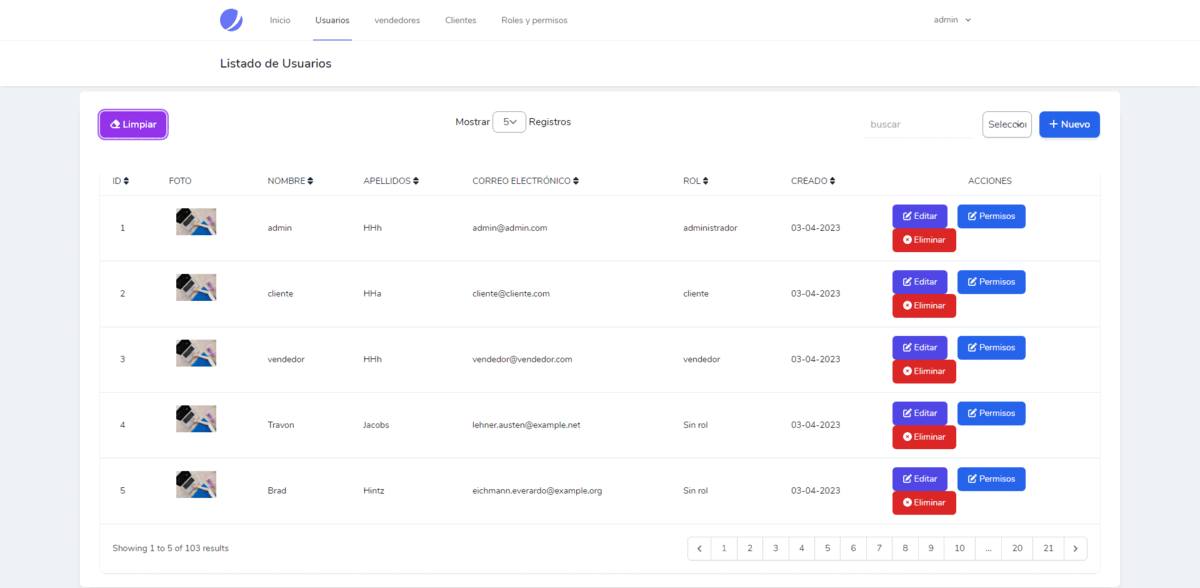Image resolution: width=1200 pixels, height=588 pixels.
Task: Click photo thumbnail of cliente user
Action: pyautogui.click(x=196, y=287)
